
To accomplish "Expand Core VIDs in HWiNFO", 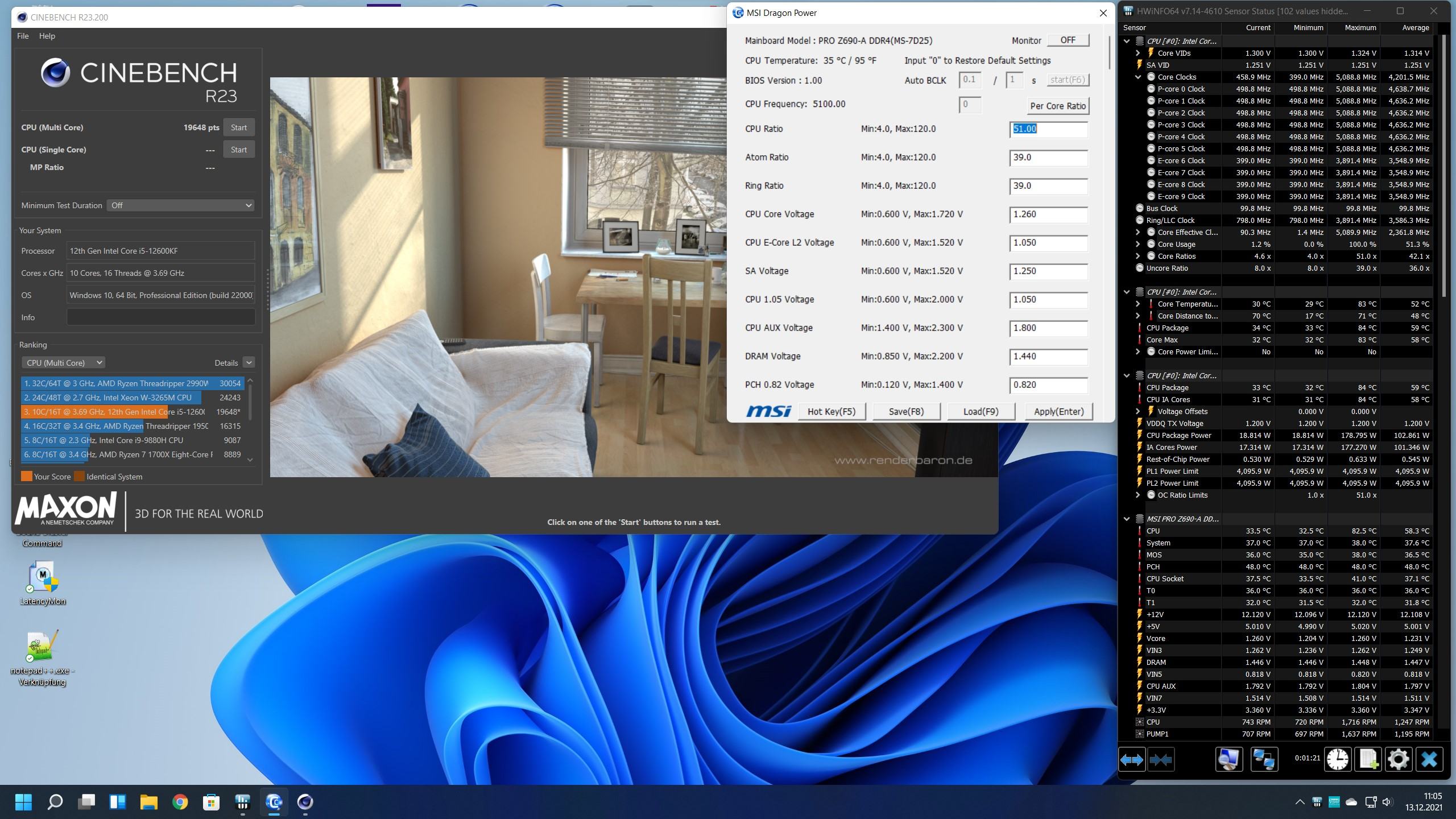I will point(1137,53).
